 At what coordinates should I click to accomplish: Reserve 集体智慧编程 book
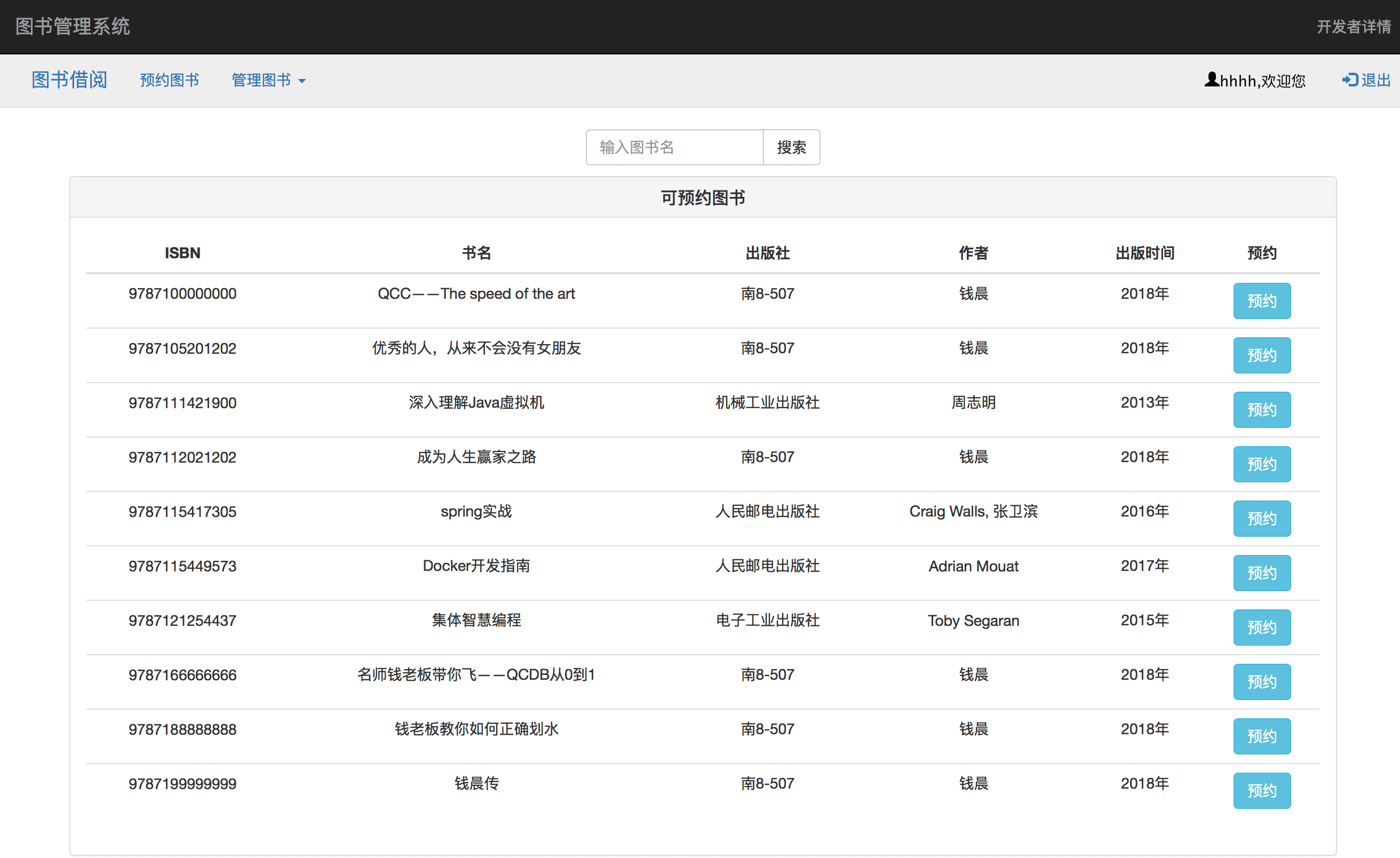1261,627
